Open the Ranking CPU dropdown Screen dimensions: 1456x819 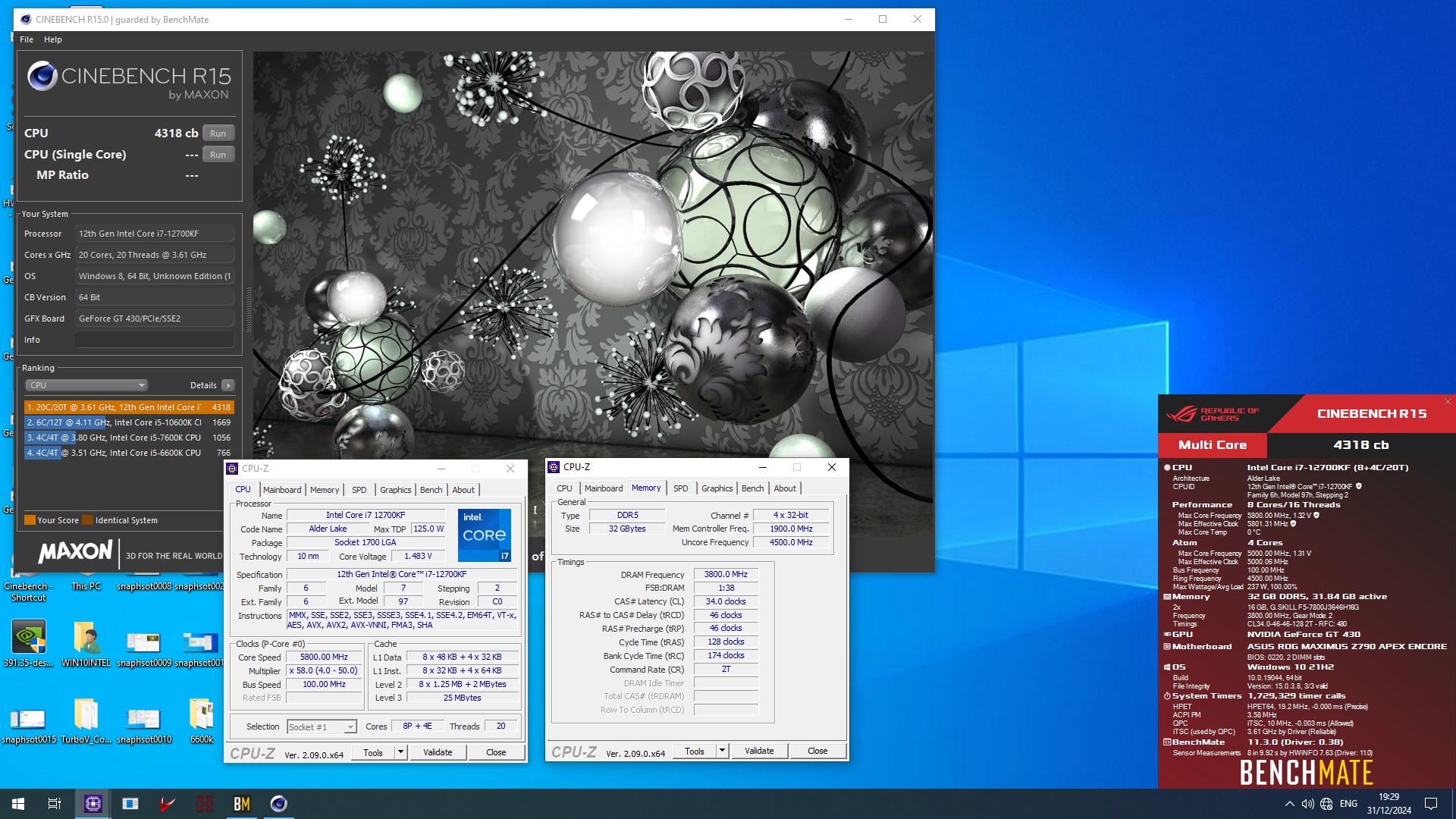tap(86, 385)
